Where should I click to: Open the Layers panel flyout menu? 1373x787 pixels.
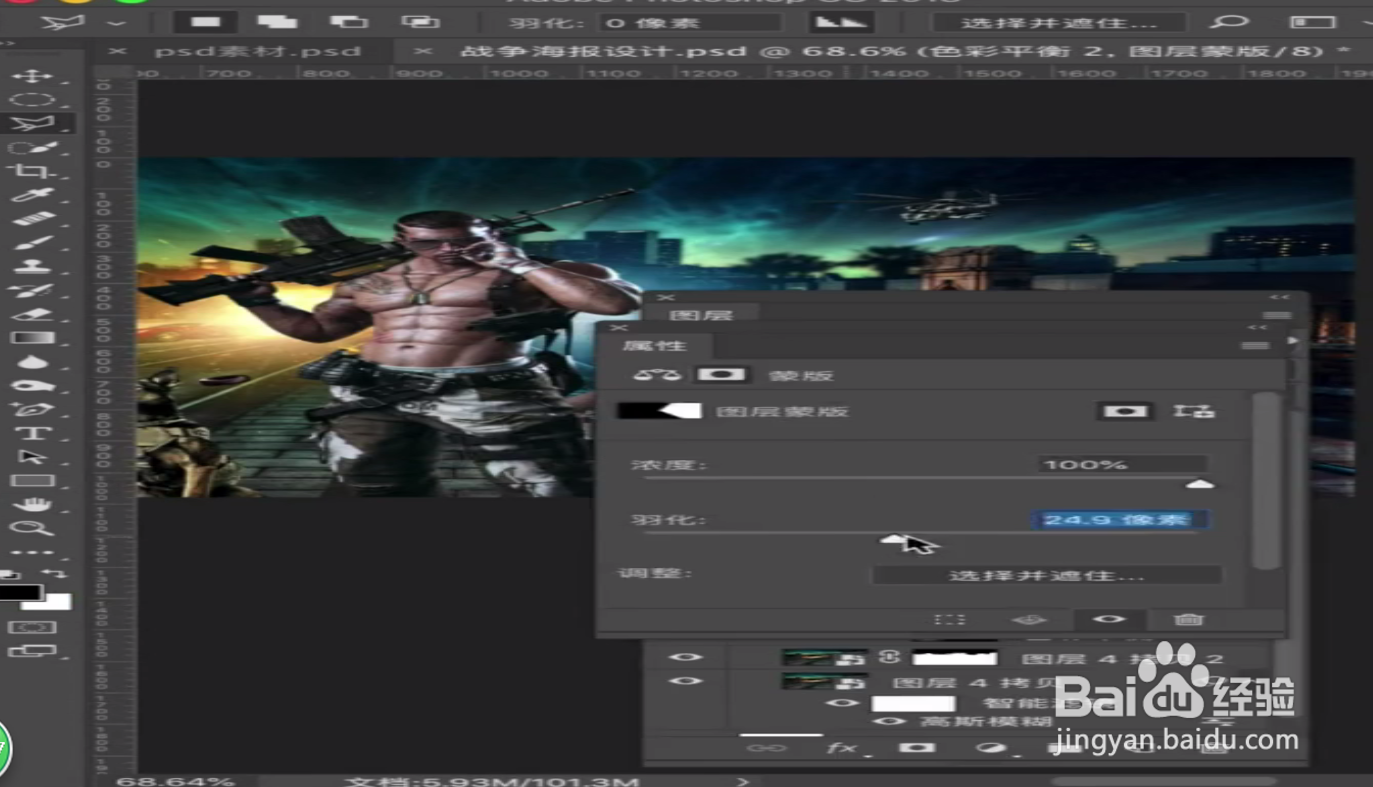(1277, 316)
